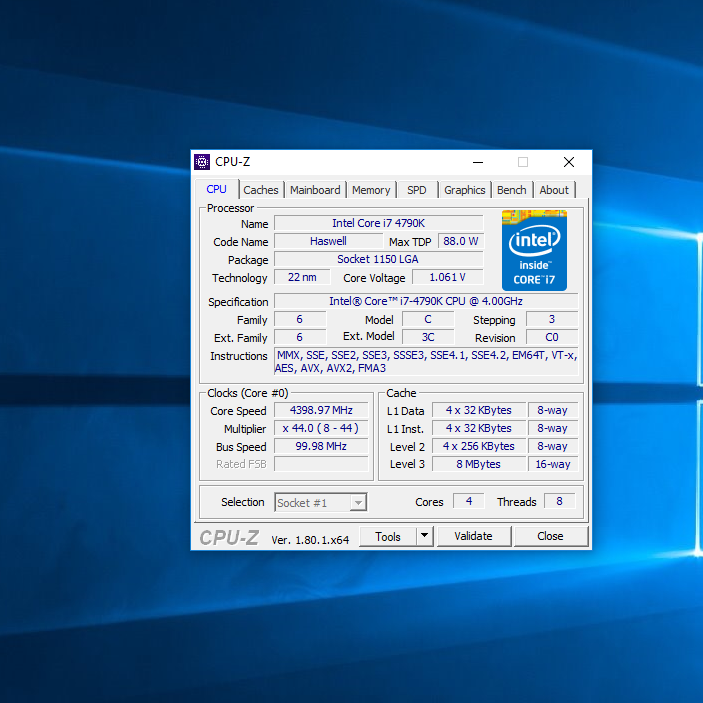Click the version text Ver. 1.80.1.x64
703x703 pixels.
(310, 540)
